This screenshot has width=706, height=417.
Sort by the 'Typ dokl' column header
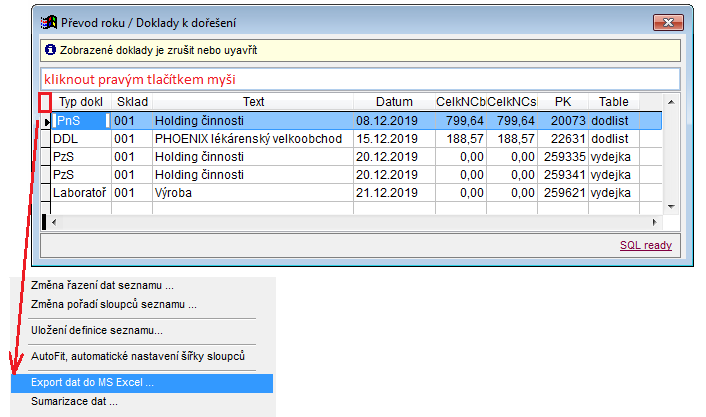81,102
